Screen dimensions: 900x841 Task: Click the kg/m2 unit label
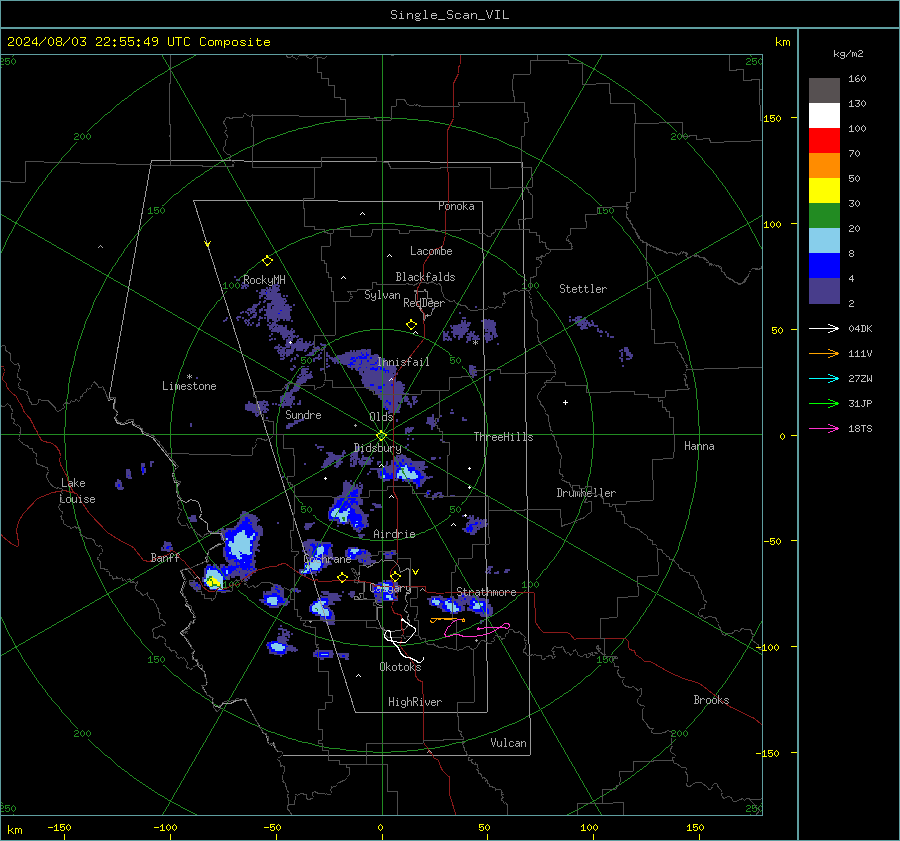click(848, 54)
